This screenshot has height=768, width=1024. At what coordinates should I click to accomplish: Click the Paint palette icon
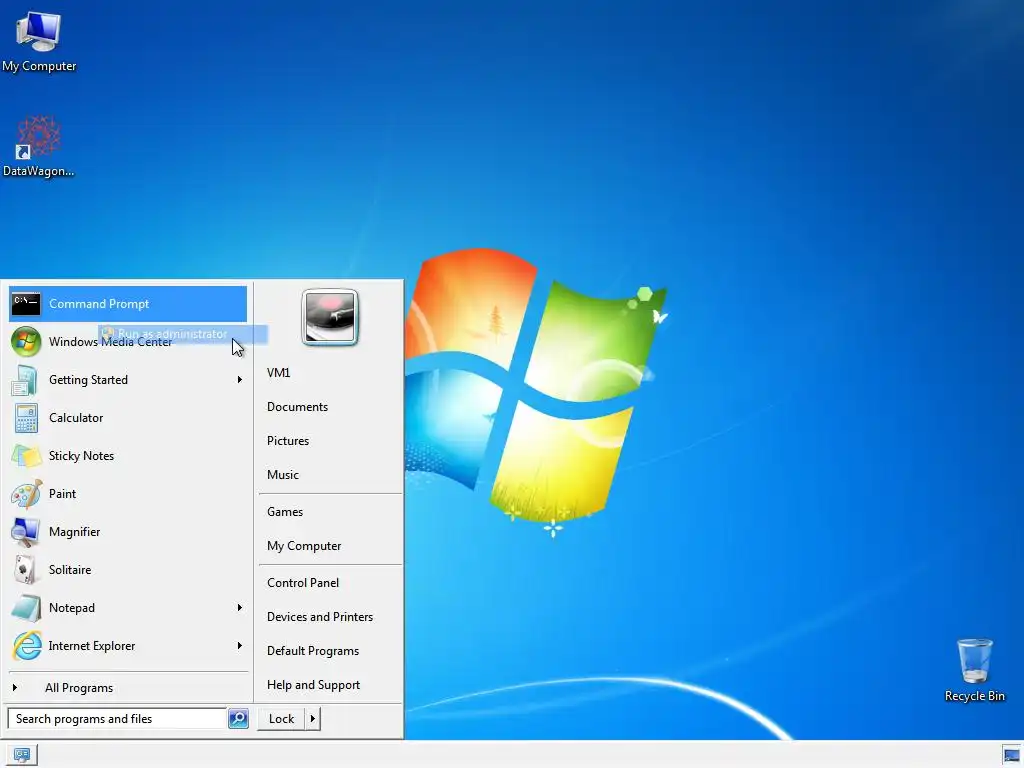(26, 494)
